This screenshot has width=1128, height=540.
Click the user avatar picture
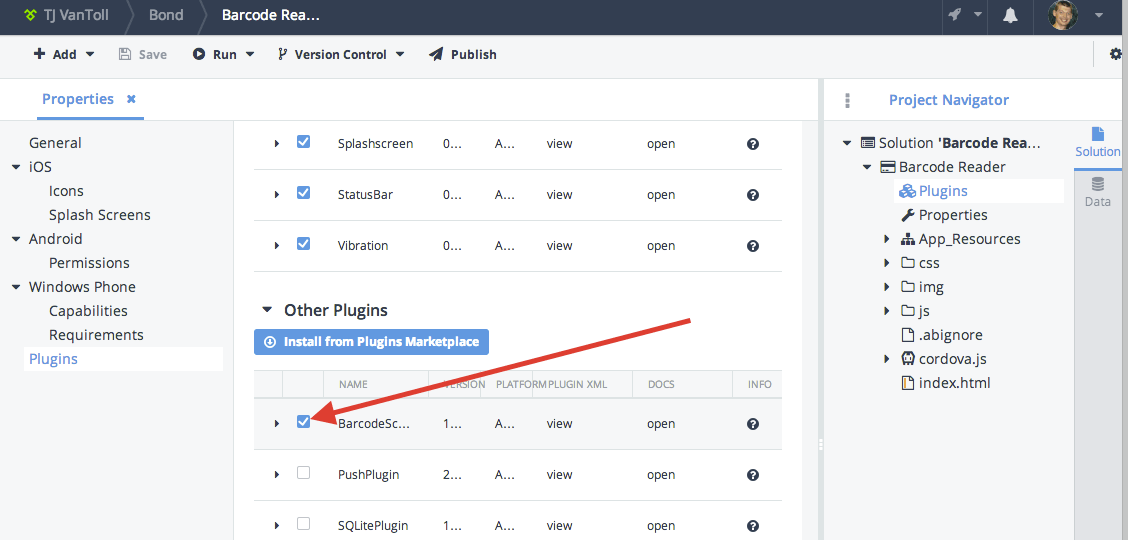(1062, 15)
